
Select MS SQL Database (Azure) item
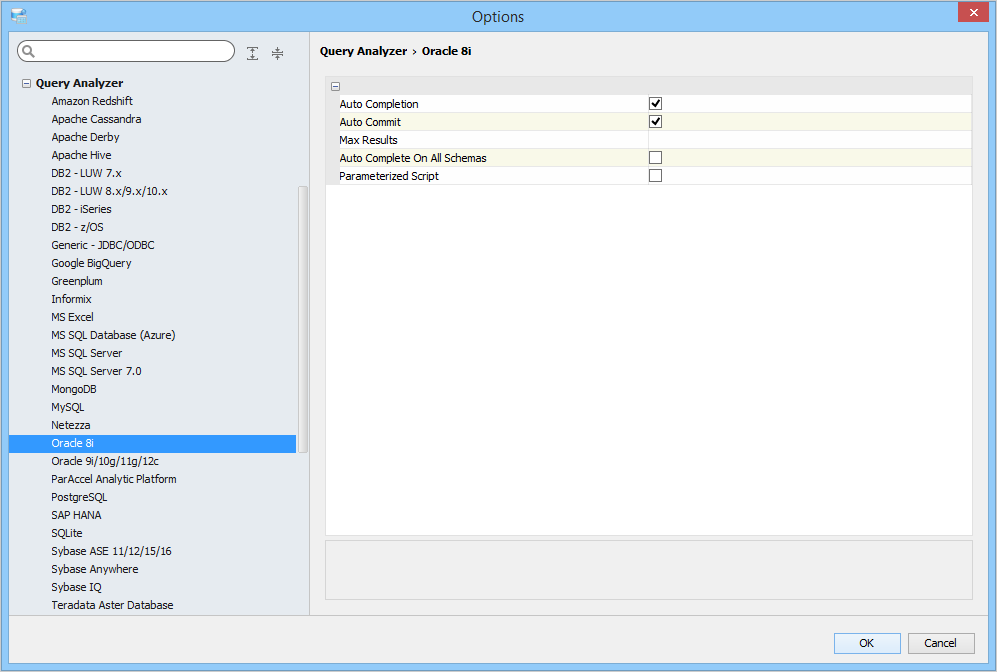[113, 335]
